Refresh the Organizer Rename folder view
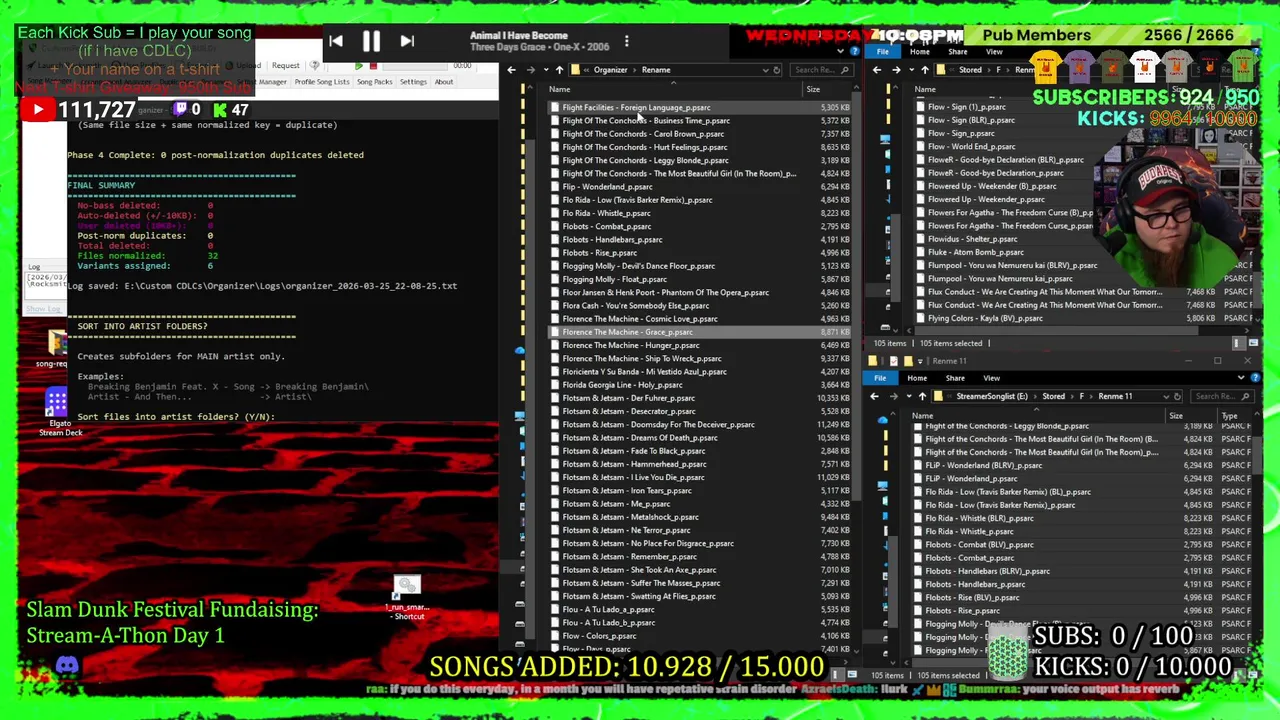Viewport: 1280px width, 720px height. click(x=777, y=70)
